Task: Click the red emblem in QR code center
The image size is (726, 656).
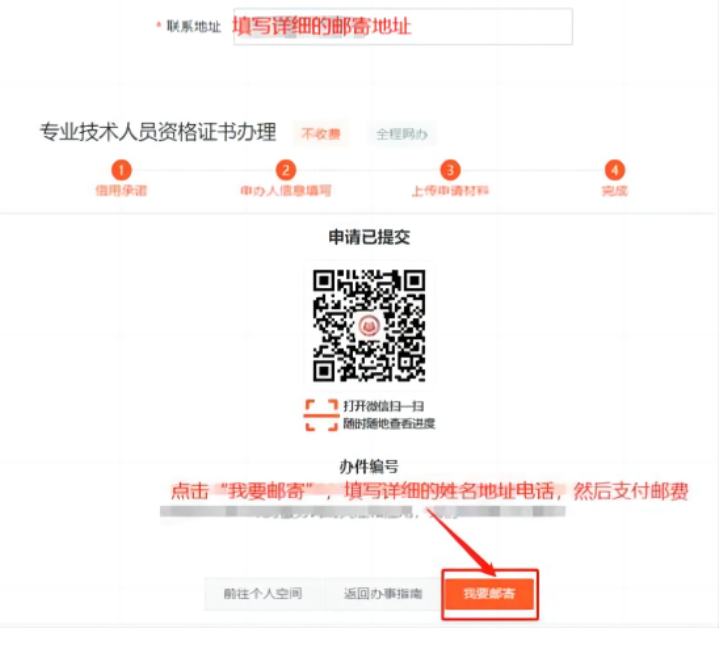Action: pos(369,325)
